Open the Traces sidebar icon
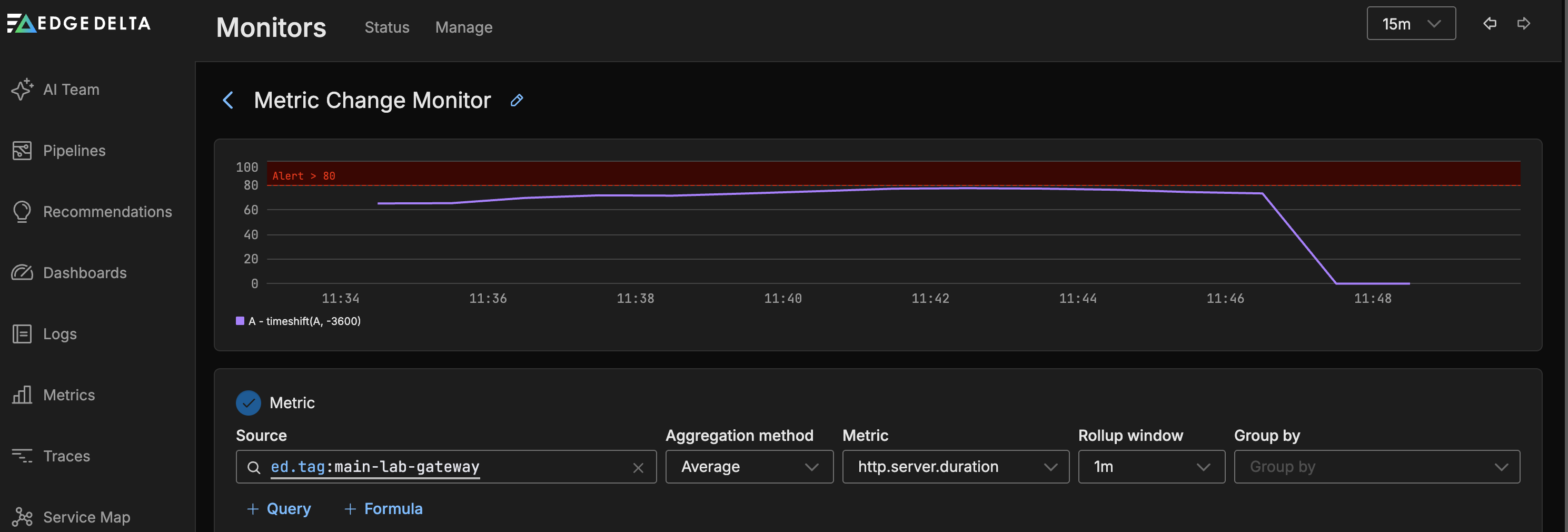Image resolution: width=1568 pixels, height=532 pixels. click(22, 455)
